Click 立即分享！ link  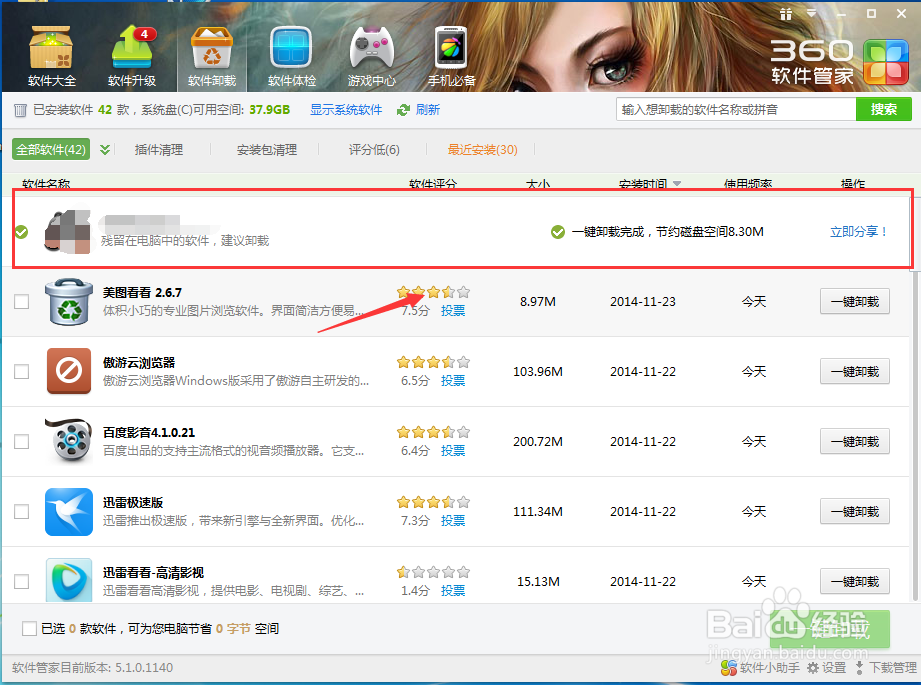[x=858, y=231]
